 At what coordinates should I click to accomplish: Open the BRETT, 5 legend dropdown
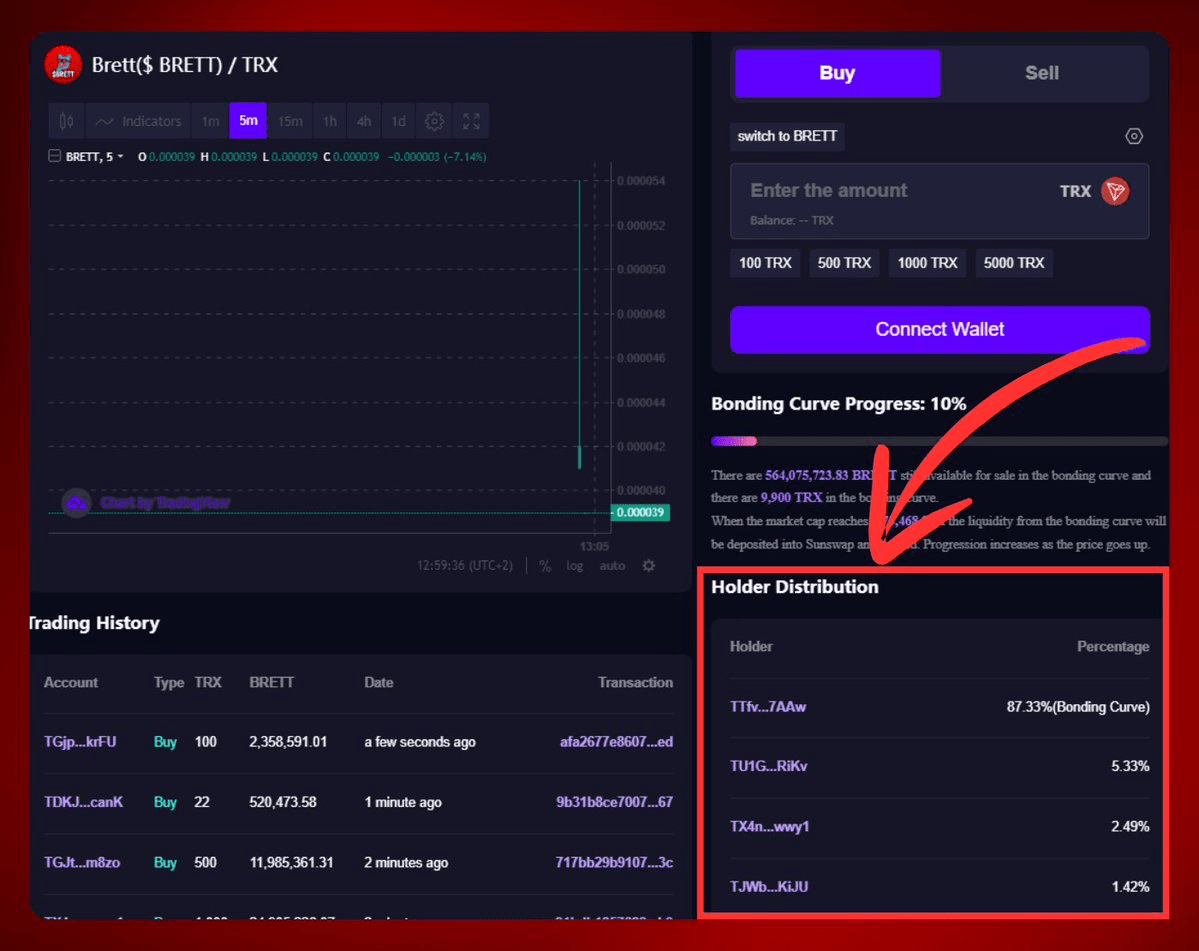point(94,156)
